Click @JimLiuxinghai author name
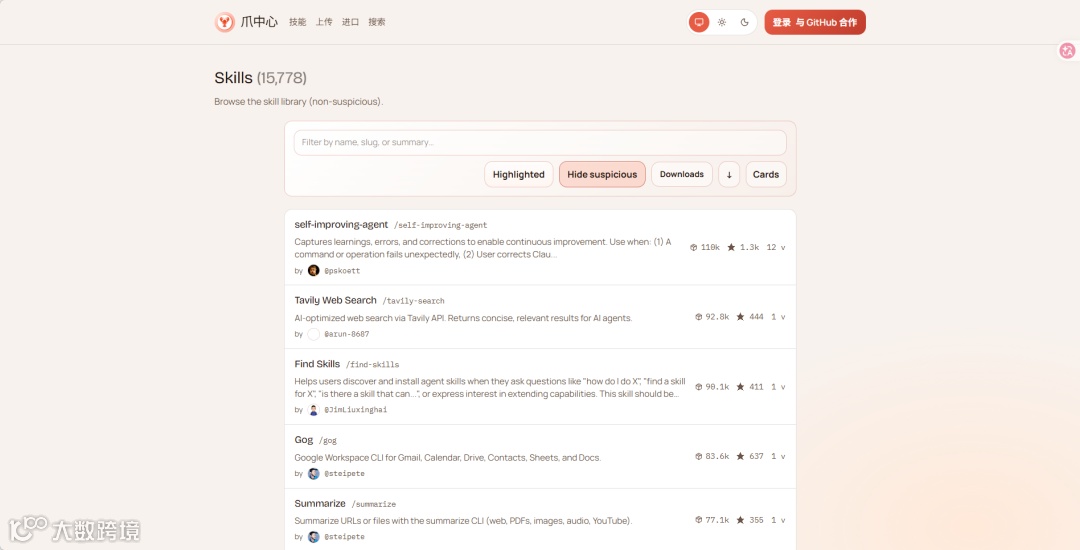This screenshot has width=1080, height=550. tap(355, 410)
